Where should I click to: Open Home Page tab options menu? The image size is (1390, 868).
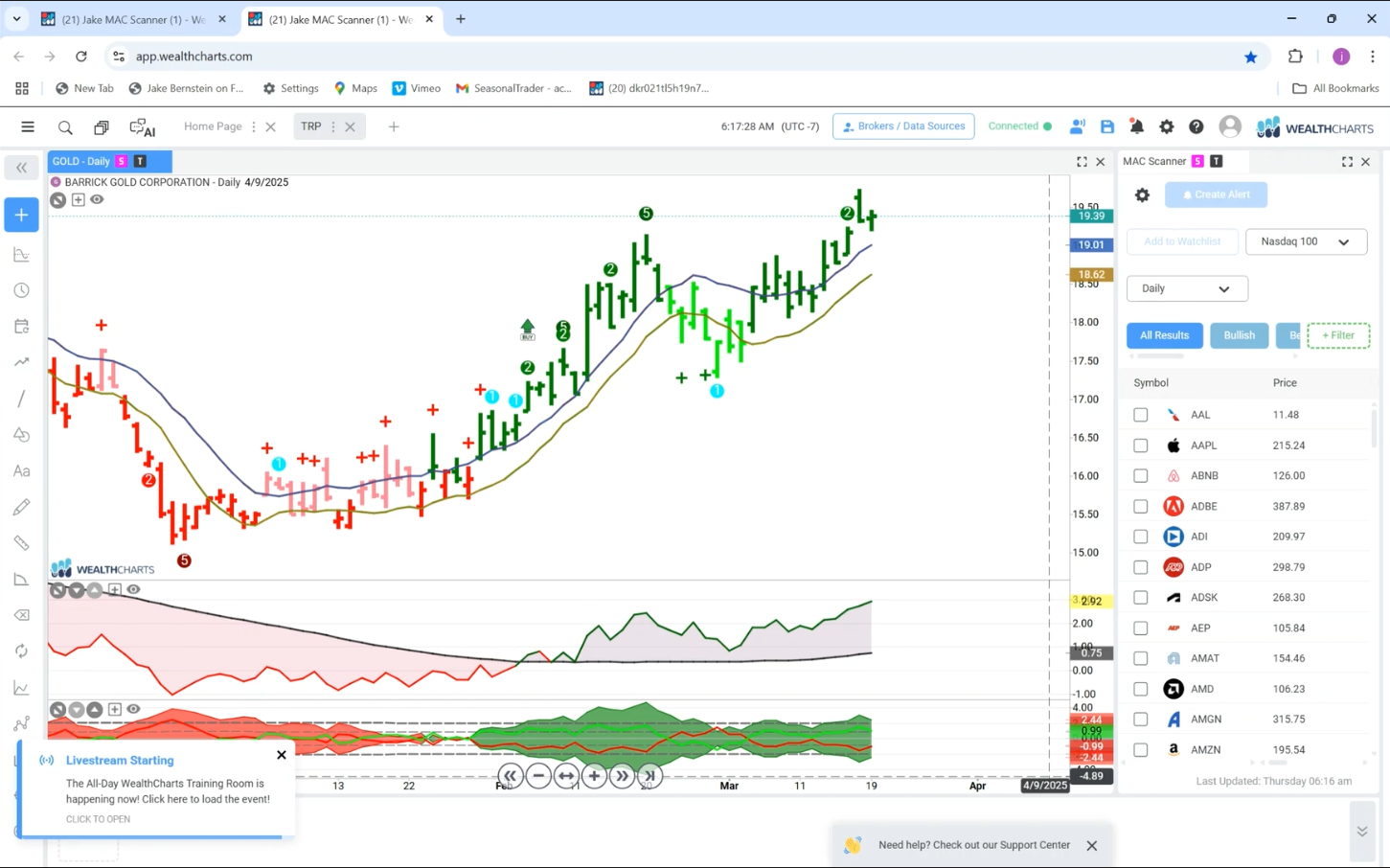(254, 126)
